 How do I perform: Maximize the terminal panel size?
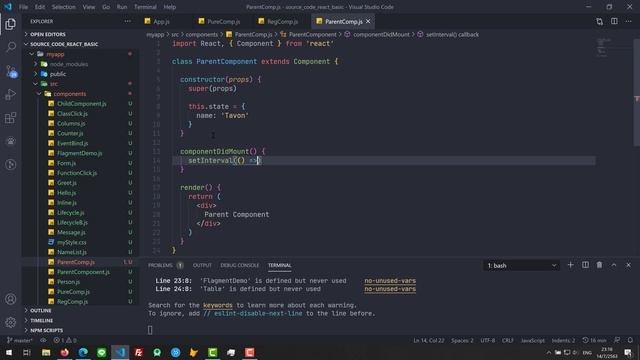[x=614, y=265]
